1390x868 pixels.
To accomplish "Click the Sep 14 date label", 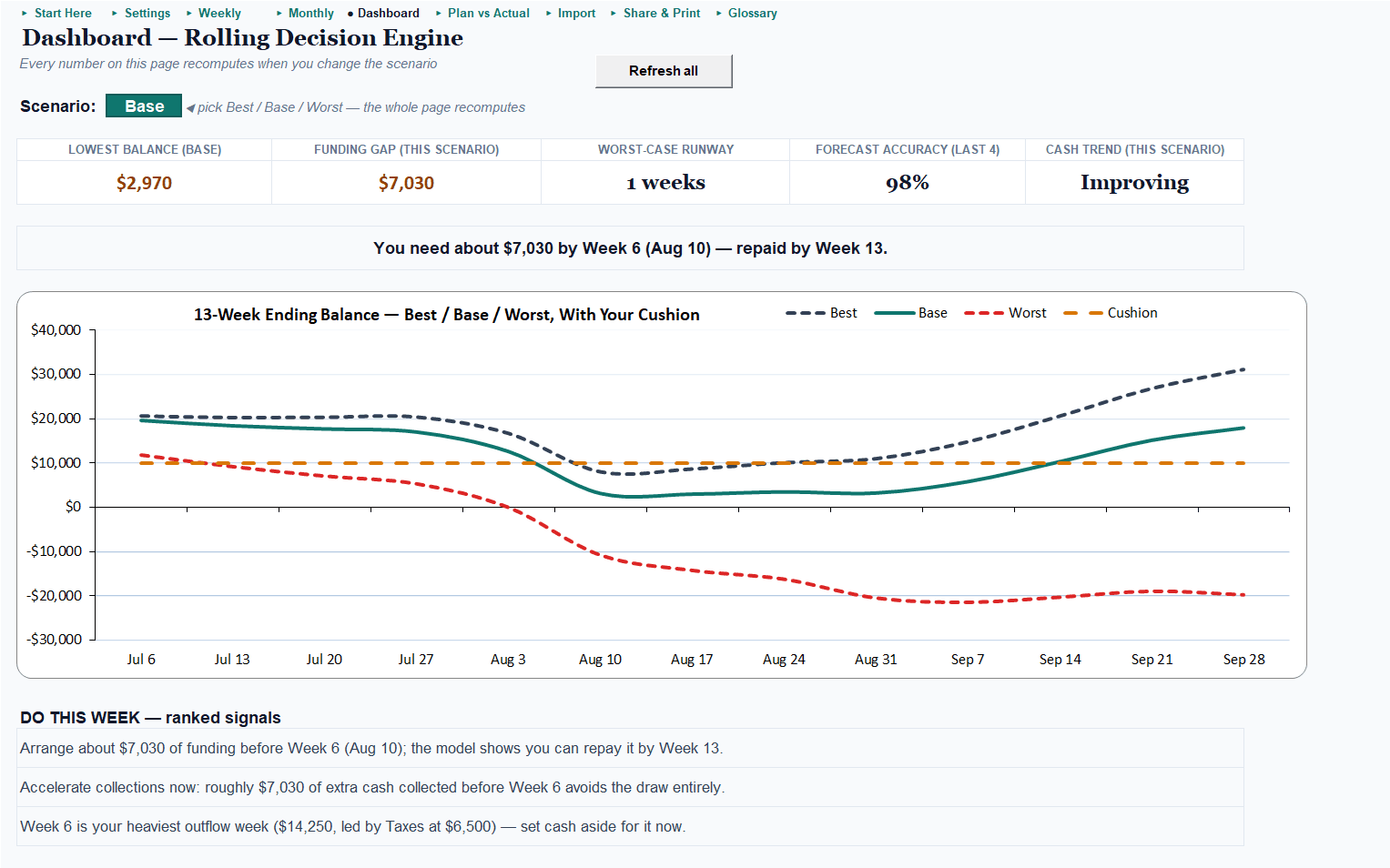I will pos(1060,660).
